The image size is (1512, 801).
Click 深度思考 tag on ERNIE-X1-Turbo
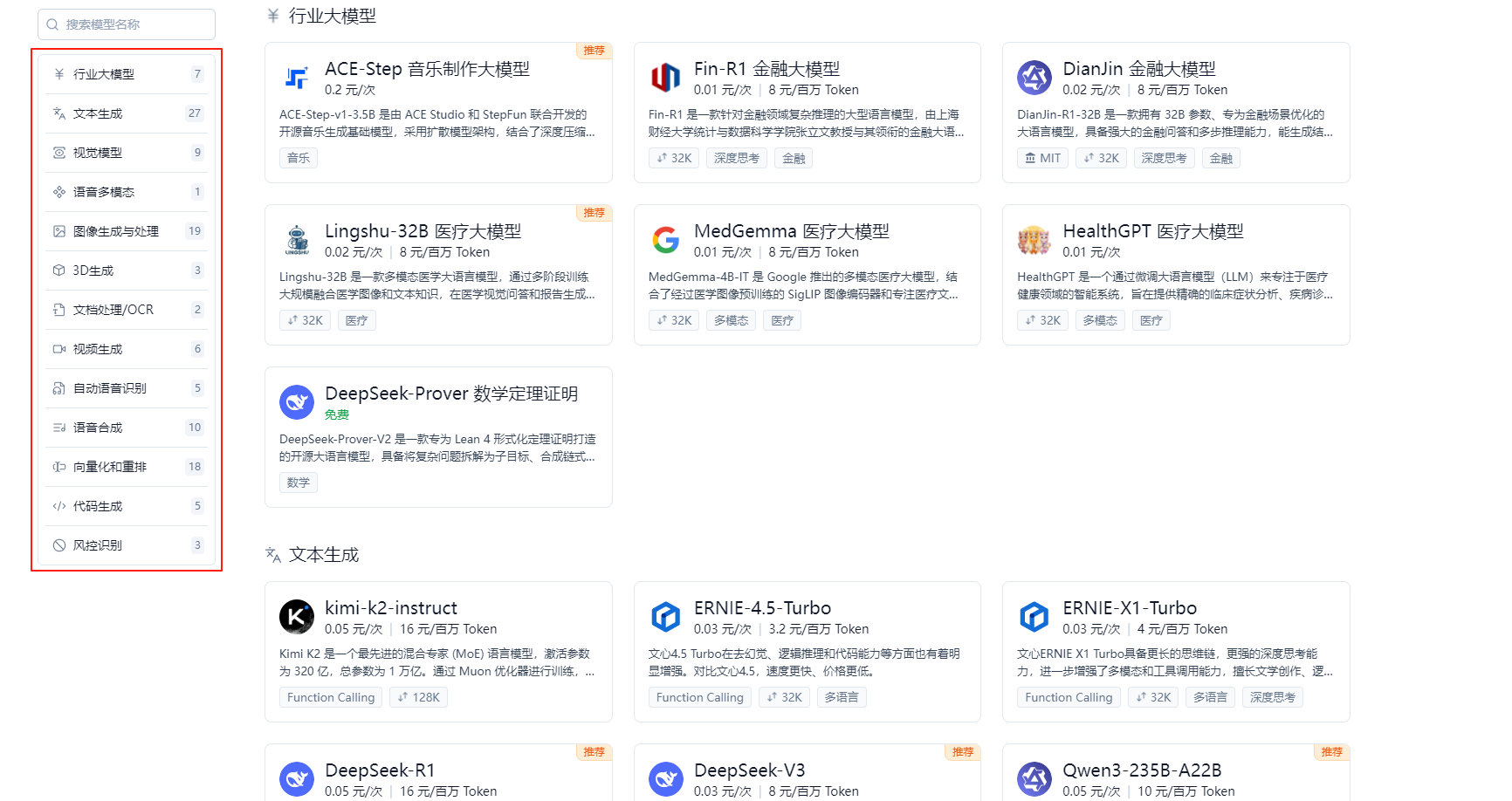[x=1273, y=697]
